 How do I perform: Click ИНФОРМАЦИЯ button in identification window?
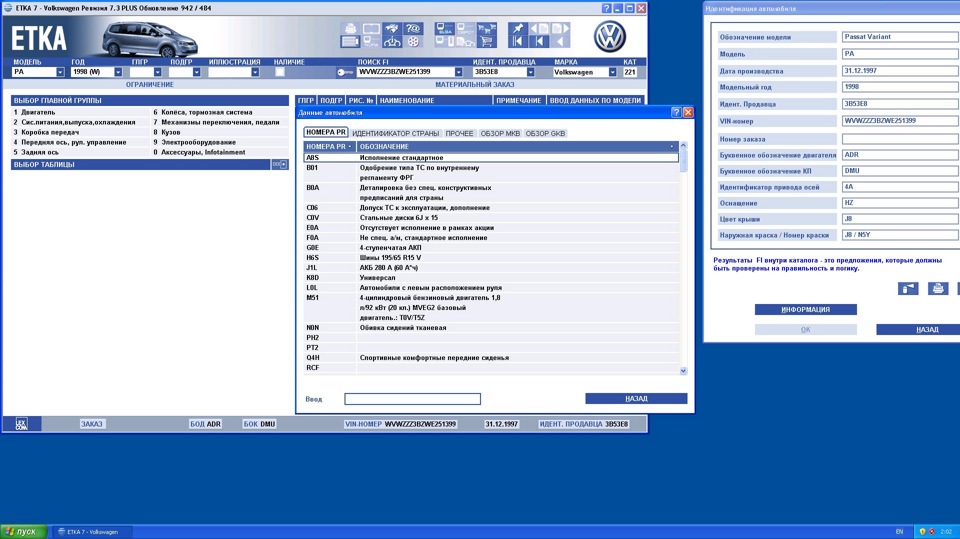(805, 309)
